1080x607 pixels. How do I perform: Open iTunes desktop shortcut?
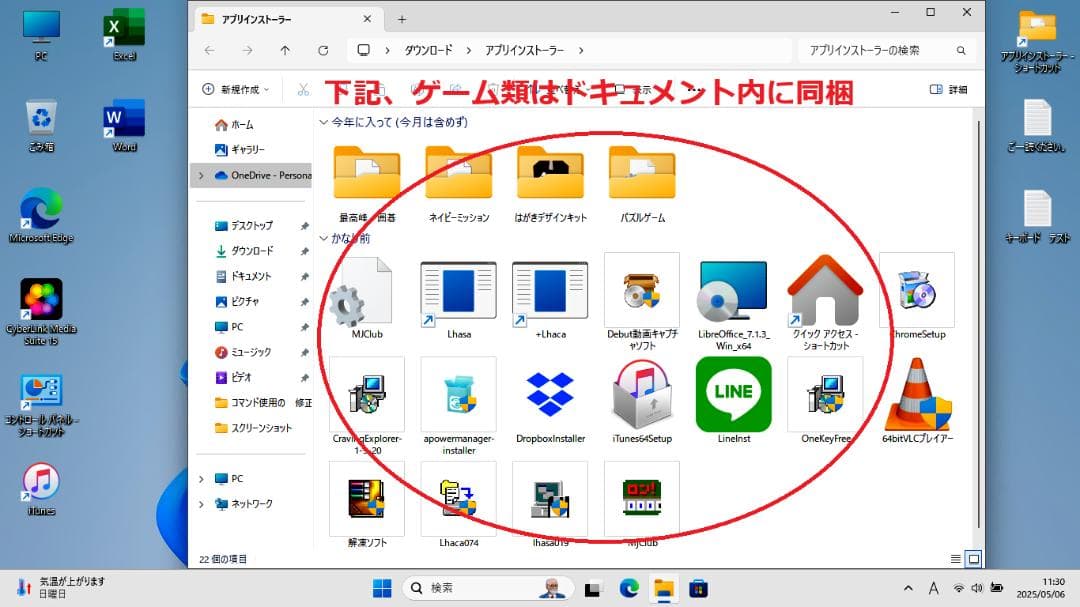[x=41, y=488]
